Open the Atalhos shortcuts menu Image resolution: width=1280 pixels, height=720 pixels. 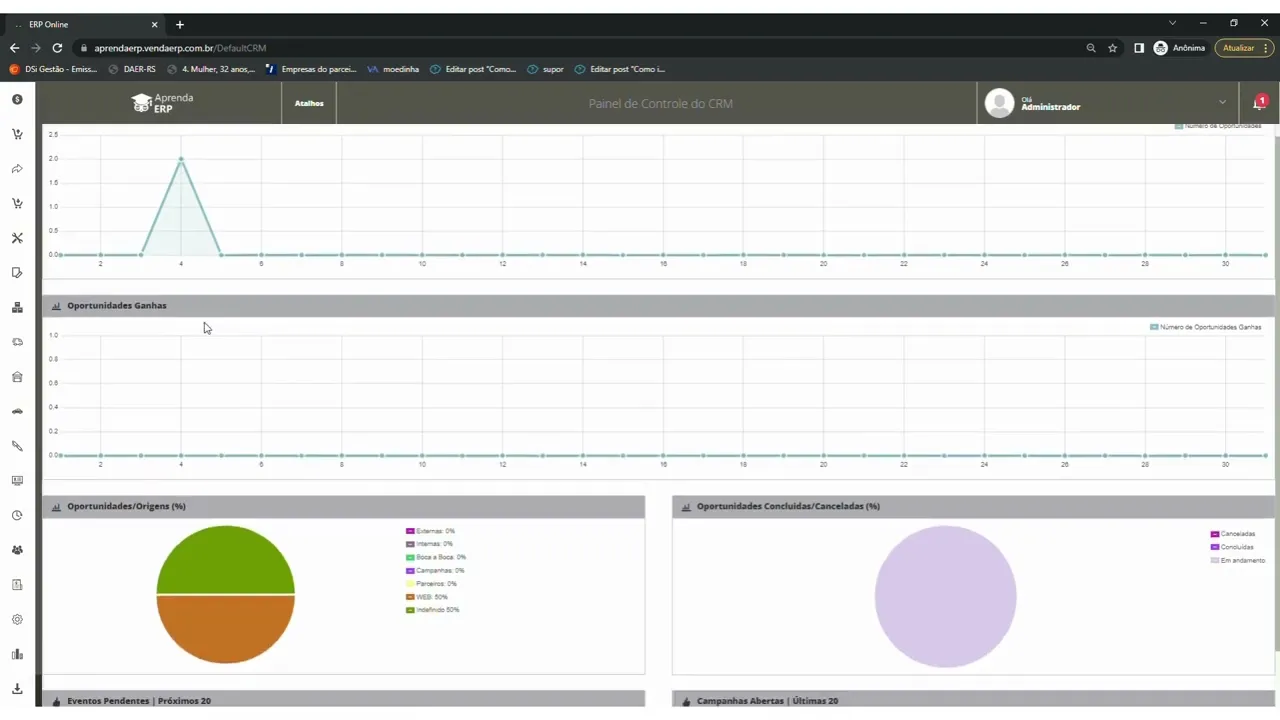309,103
